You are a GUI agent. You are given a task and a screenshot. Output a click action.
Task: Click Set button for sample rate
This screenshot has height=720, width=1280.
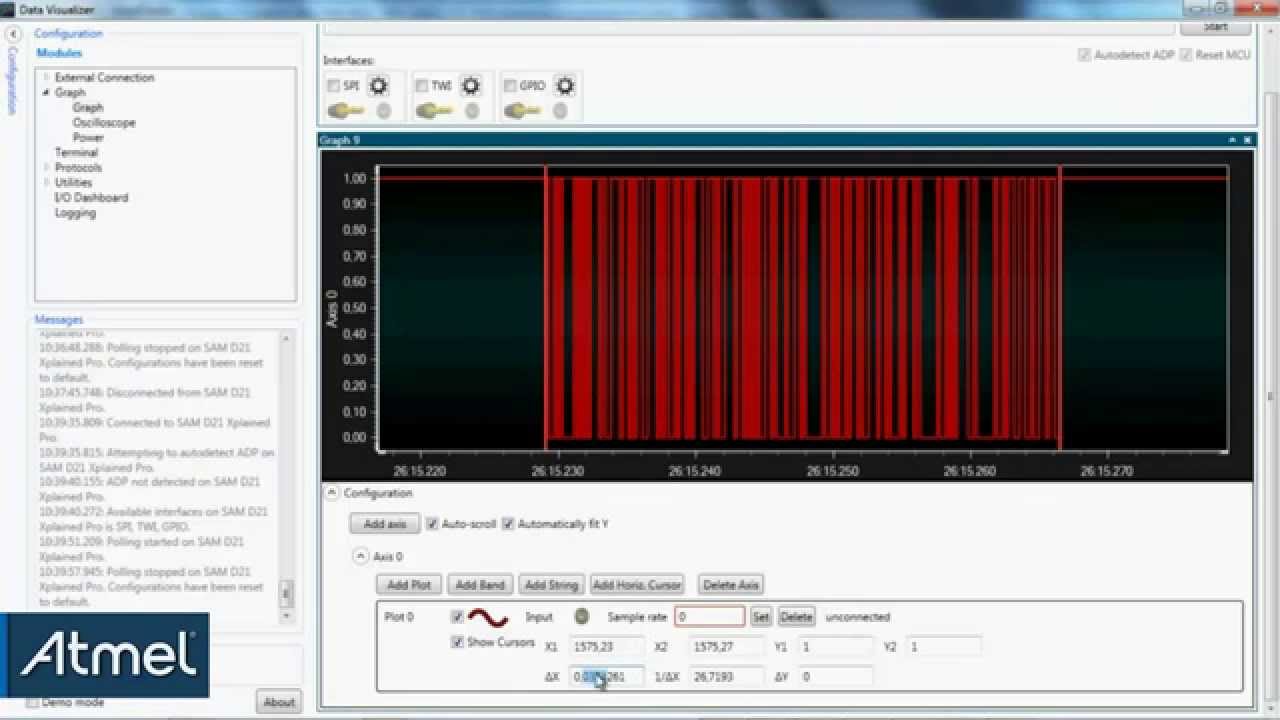(761, 617)
